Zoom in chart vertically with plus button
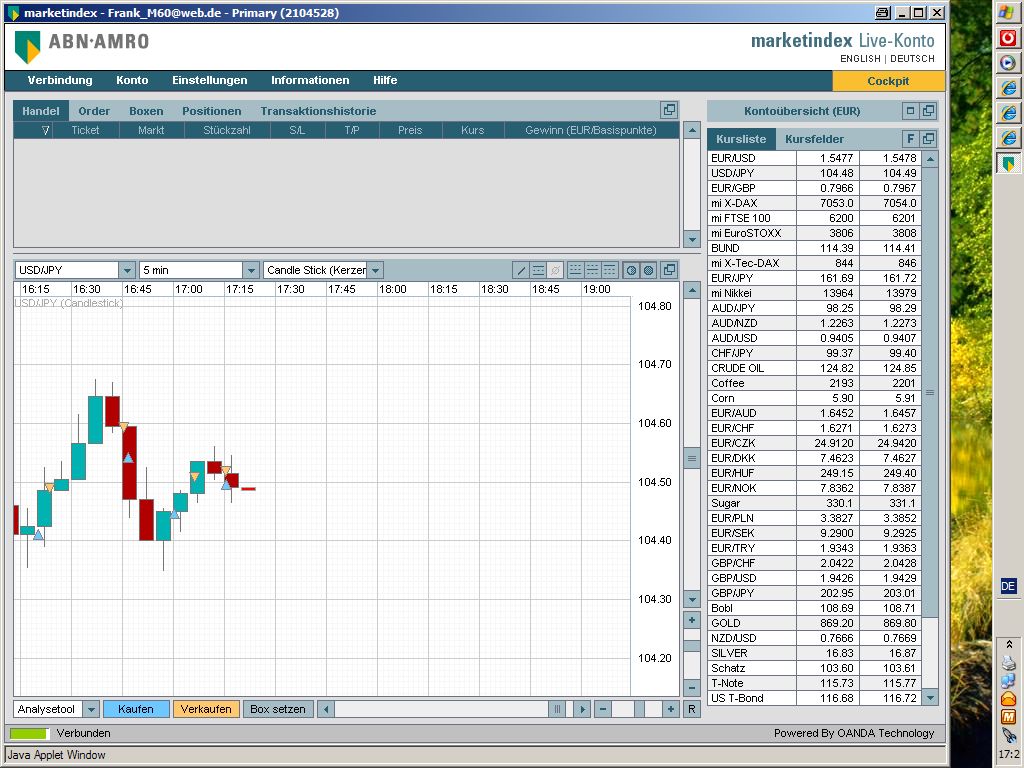The width and height of the screenshot is (1024, 768). pyautogui.click(x=692, y=620)
